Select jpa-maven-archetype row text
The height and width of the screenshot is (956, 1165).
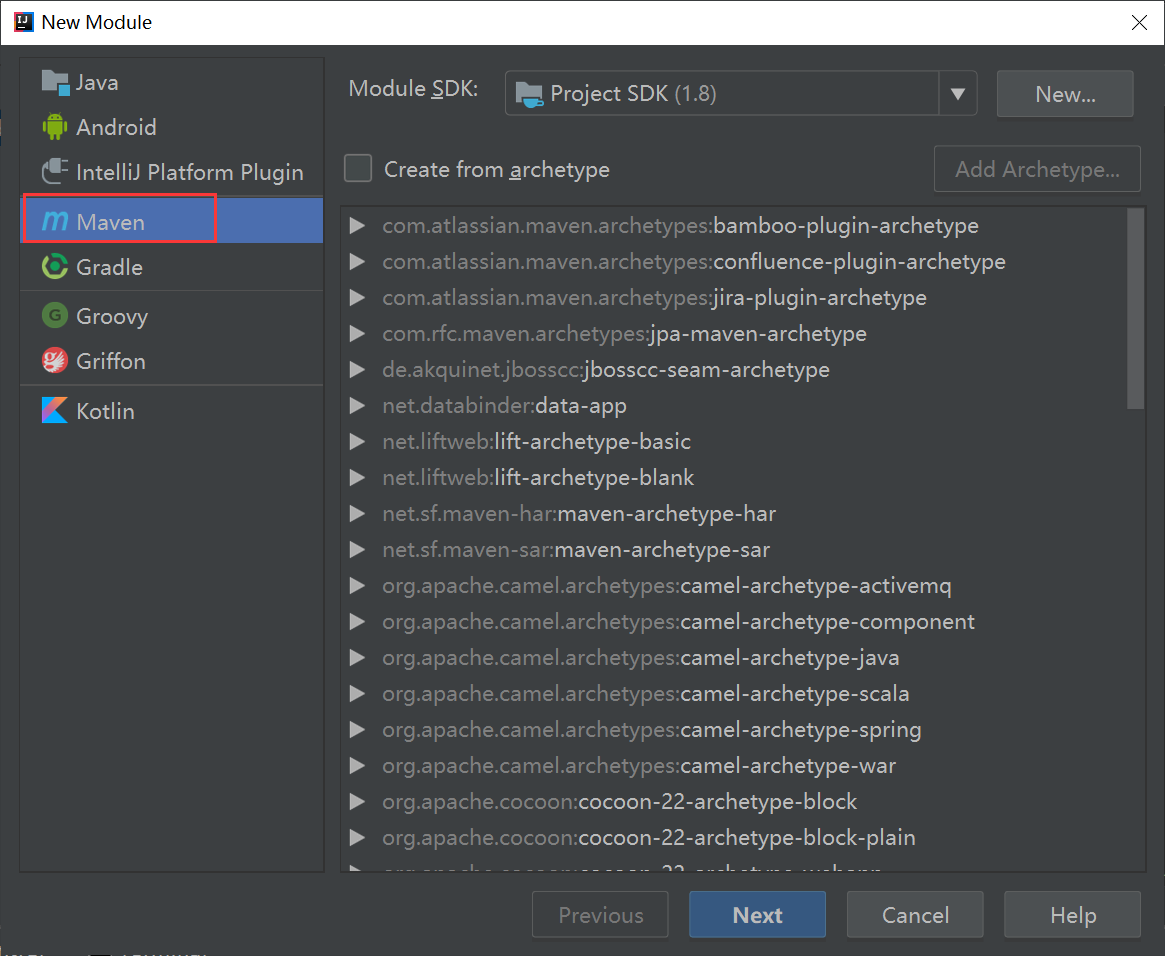624,334
